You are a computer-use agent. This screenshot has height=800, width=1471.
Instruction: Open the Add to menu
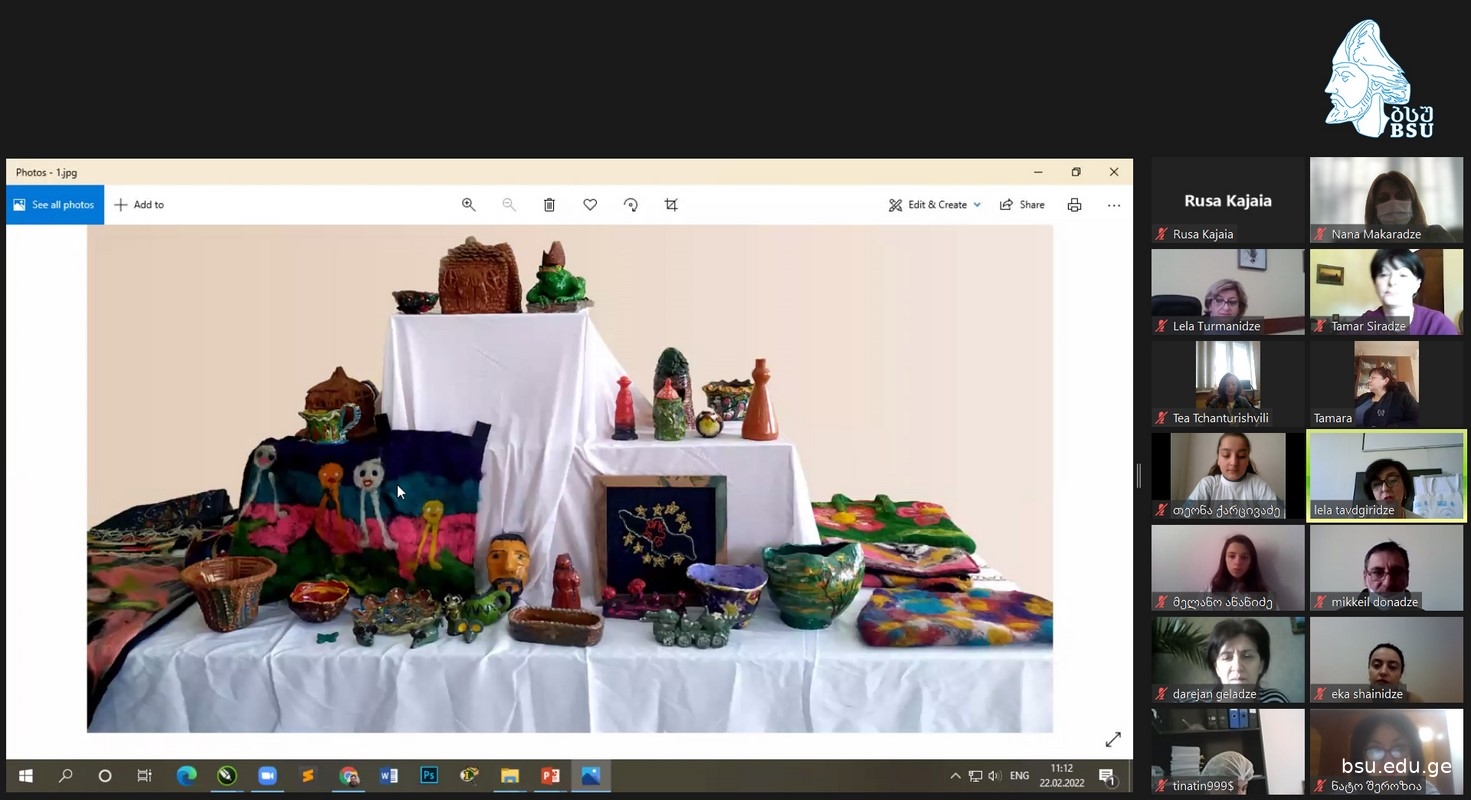(139, 205)
